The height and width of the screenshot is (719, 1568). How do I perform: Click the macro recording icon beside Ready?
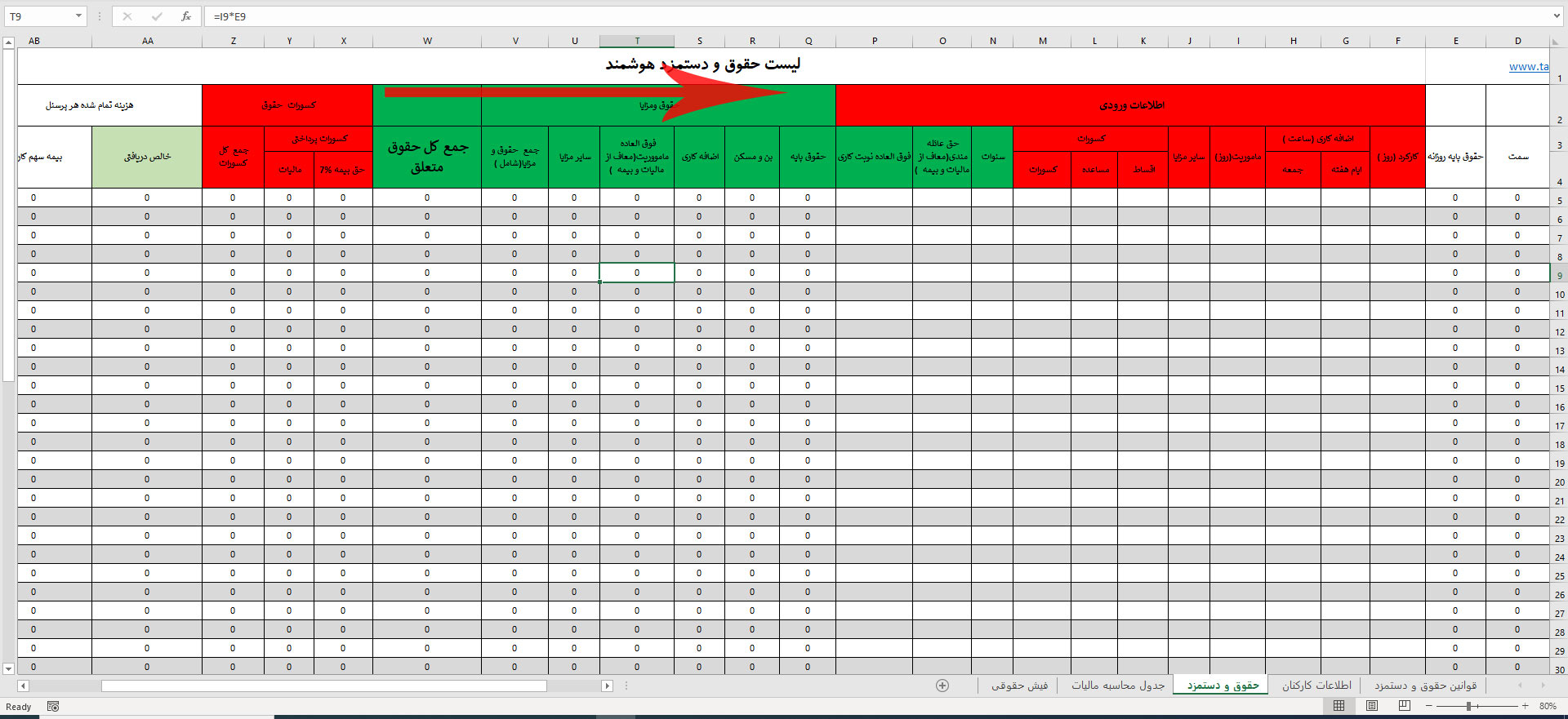click(x=53, y=706)
